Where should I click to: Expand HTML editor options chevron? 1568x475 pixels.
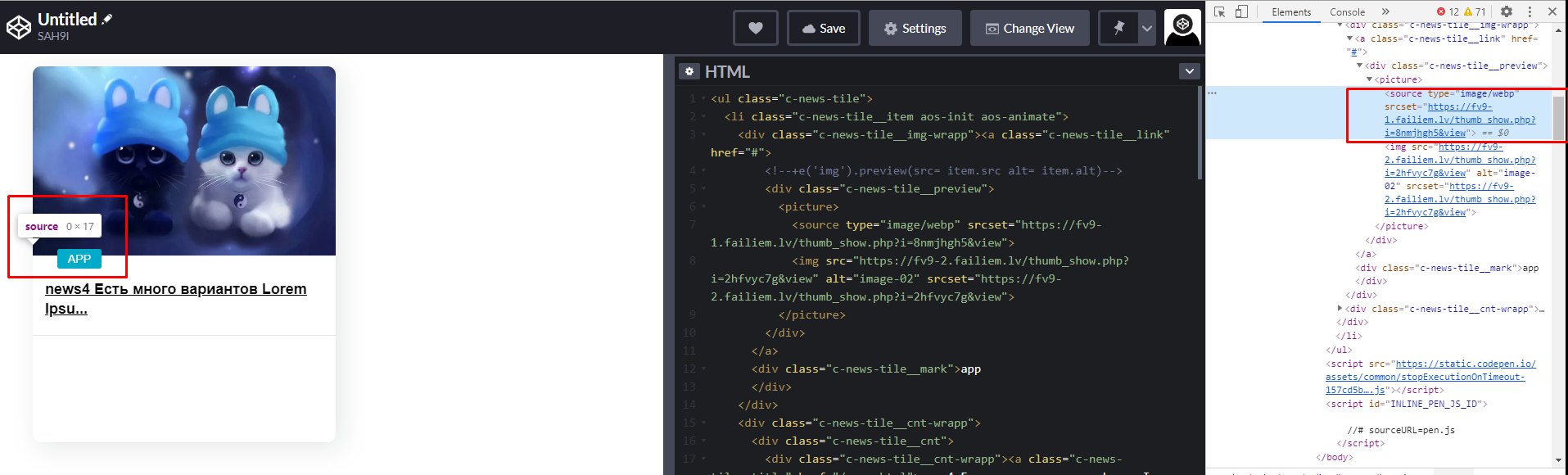(x=1190, y=71)
